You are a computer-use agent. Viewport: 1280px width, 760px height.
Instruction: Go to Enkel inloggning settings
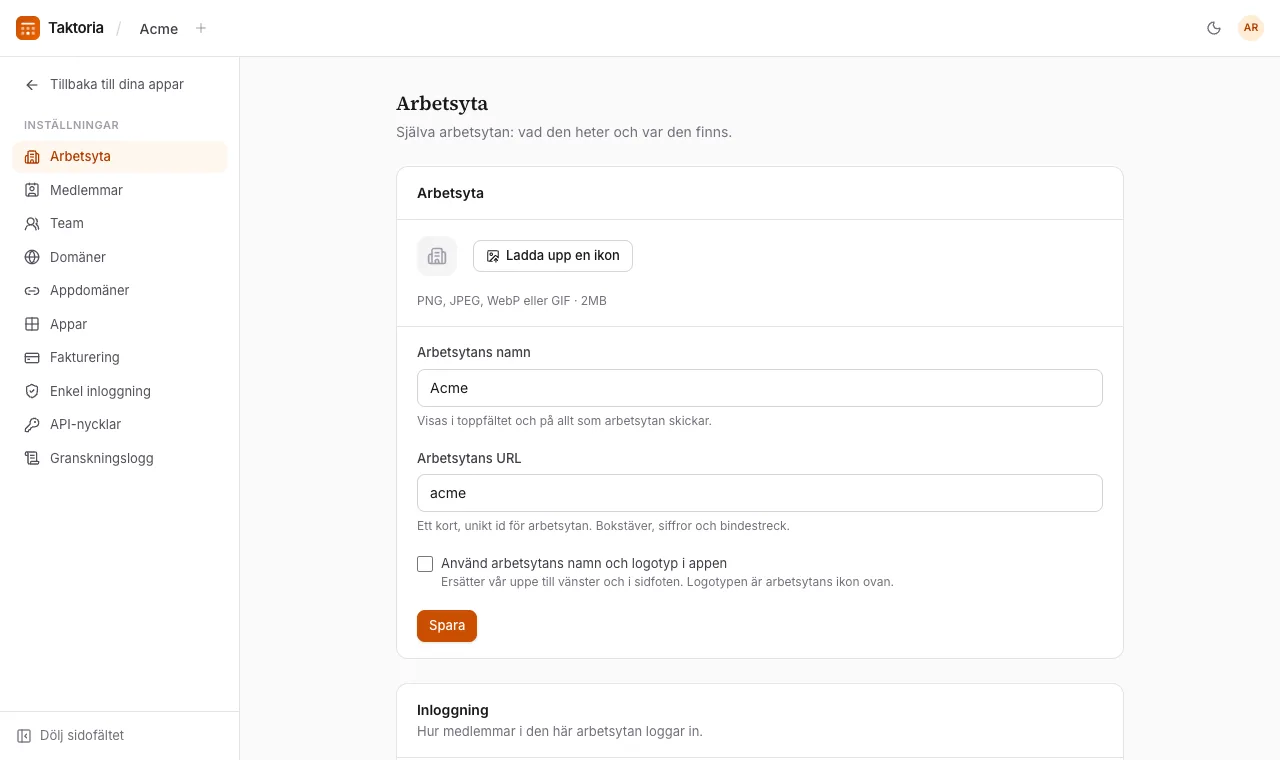pos(120,391)
